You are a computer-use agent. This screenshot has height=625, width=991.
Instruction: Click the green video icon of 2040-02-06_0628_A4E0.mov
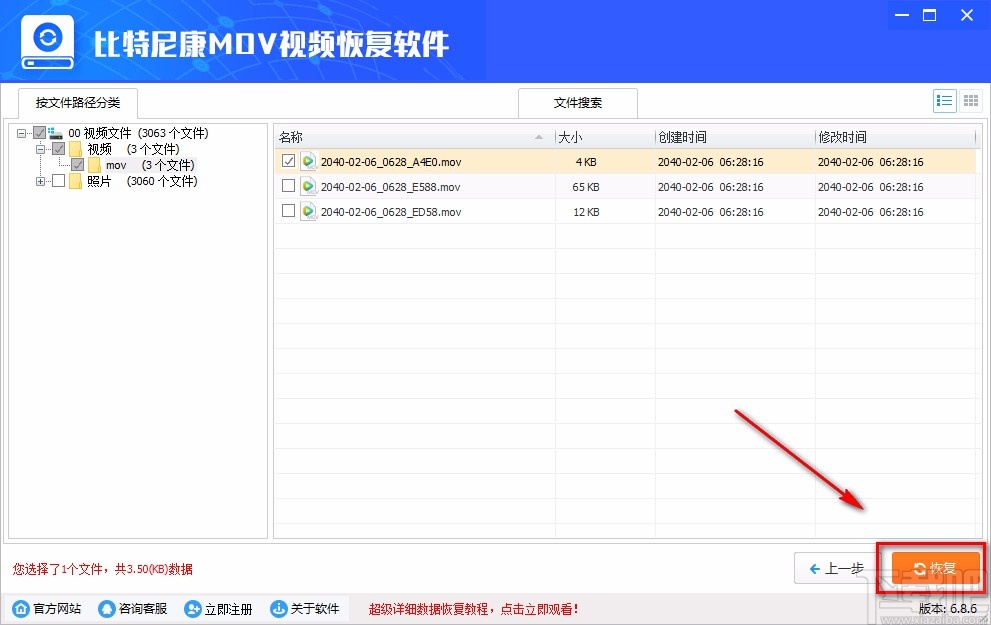[308, 162]
